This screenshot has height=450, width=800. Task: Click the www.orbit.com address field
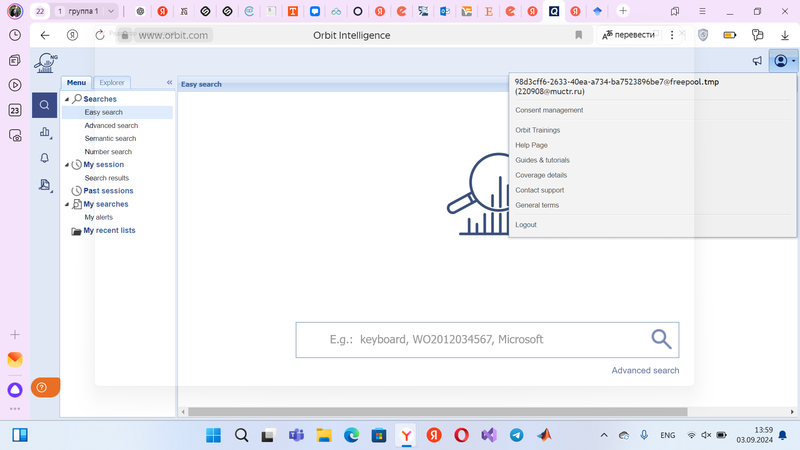coord(173,35)
